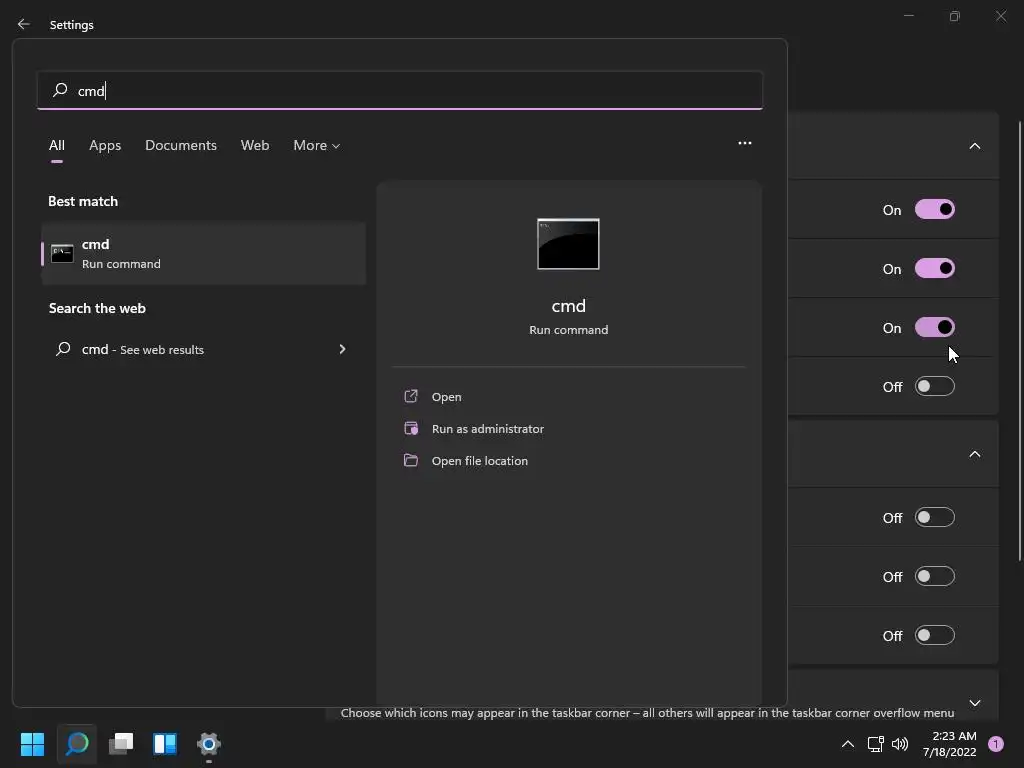Enable the first Off toggle in second section
Viewport: 1024px width, 768px height.
click(935, 518)
